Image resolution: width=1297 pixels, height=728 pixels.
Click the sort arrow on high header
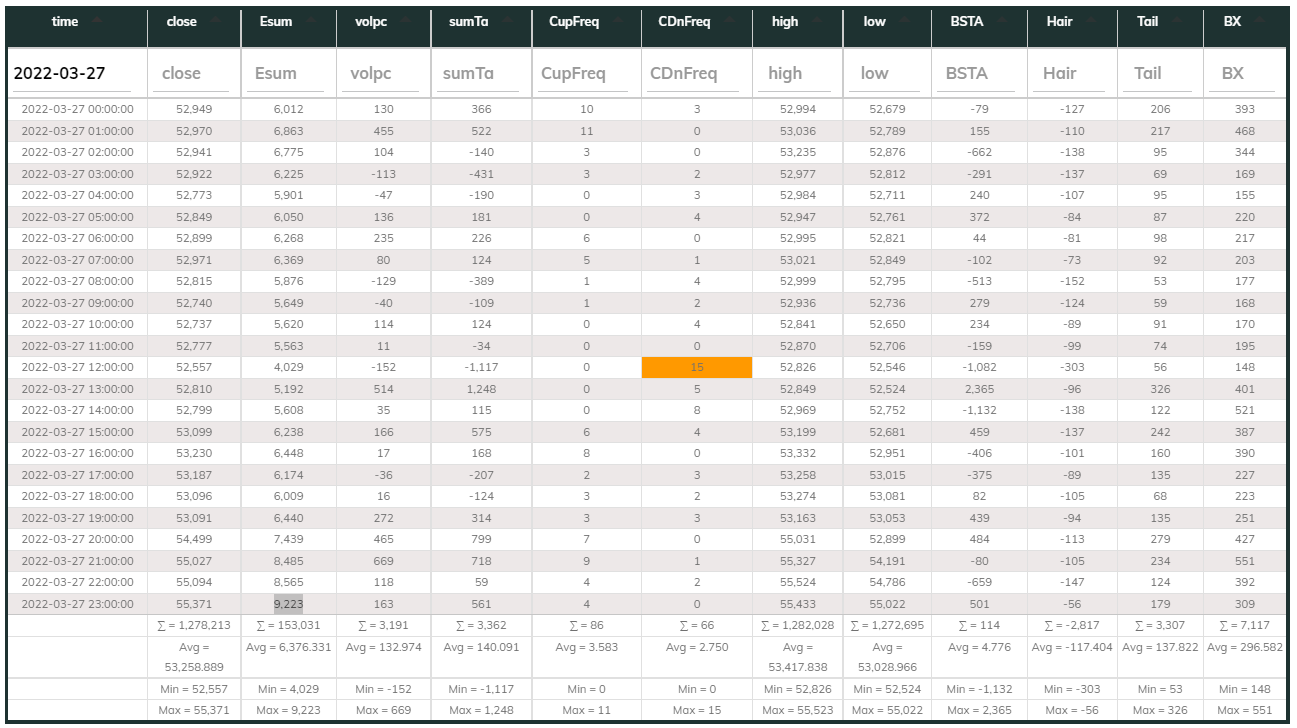(x=818, y=20)
